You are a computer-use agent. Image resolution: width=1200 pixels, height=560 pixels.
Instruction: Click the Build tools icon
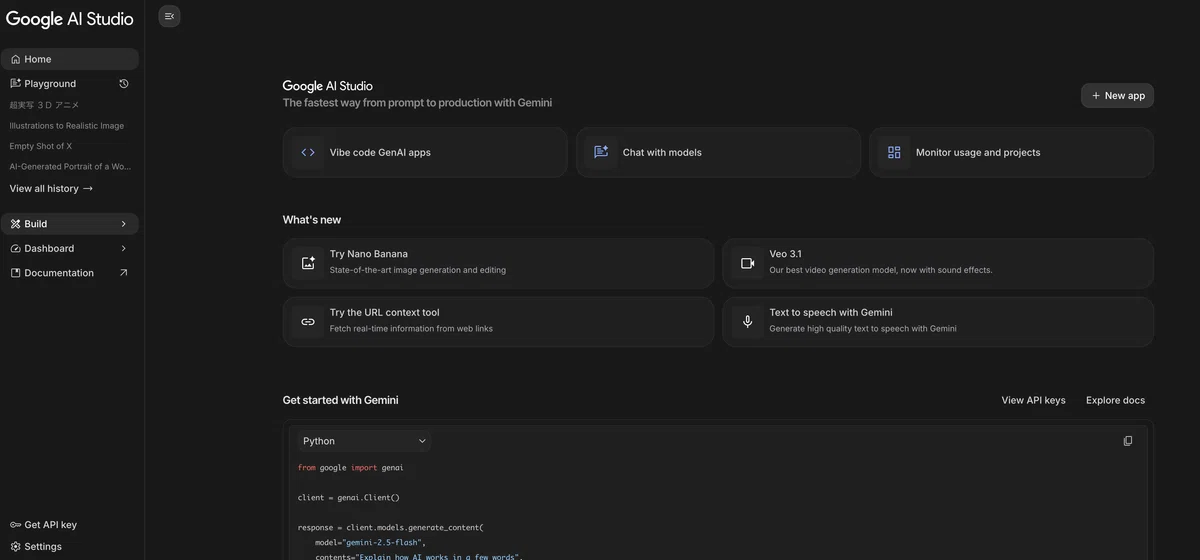(15, 224)
